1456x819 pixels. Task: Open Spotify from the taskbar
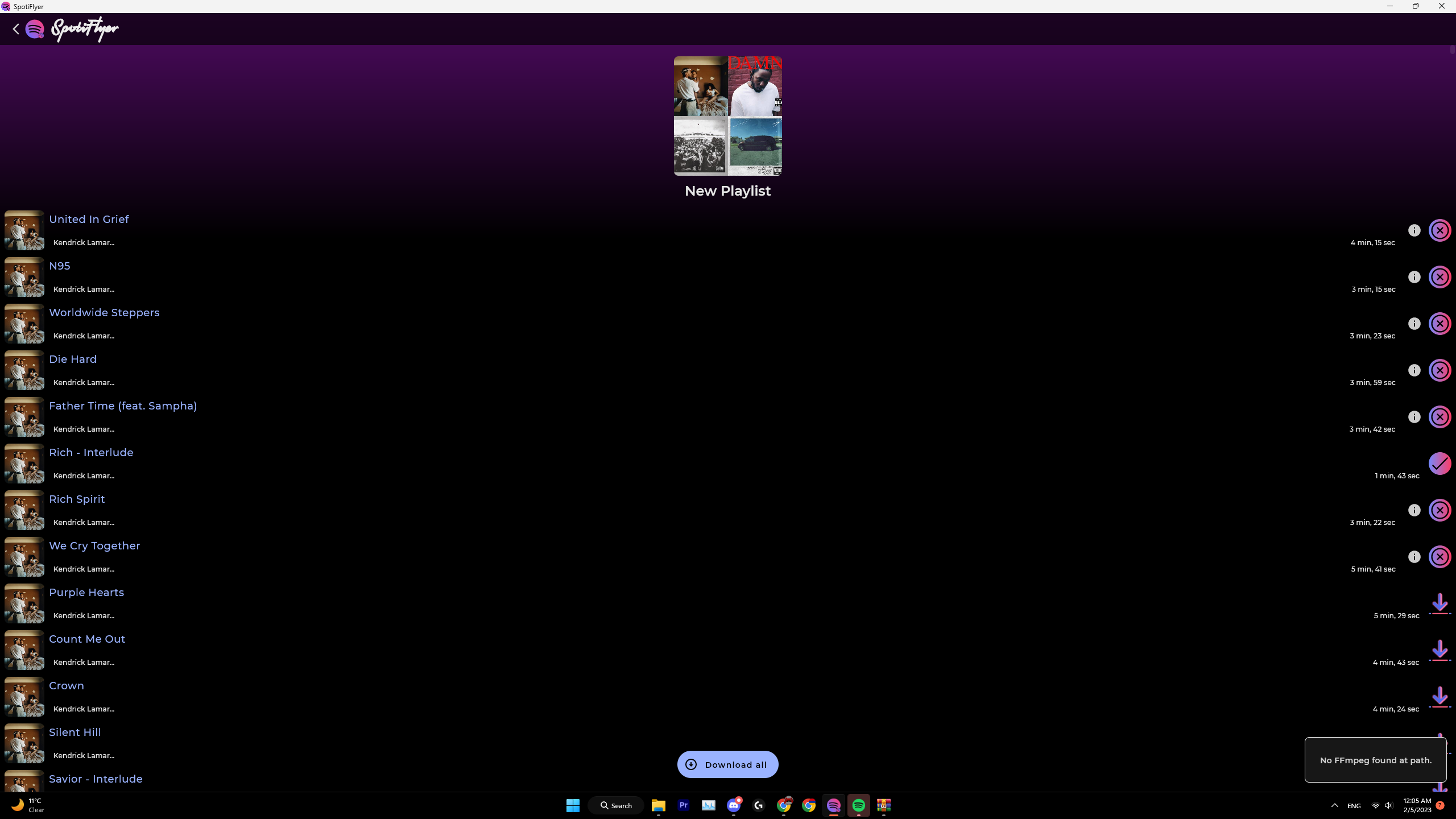pos(859,805)
